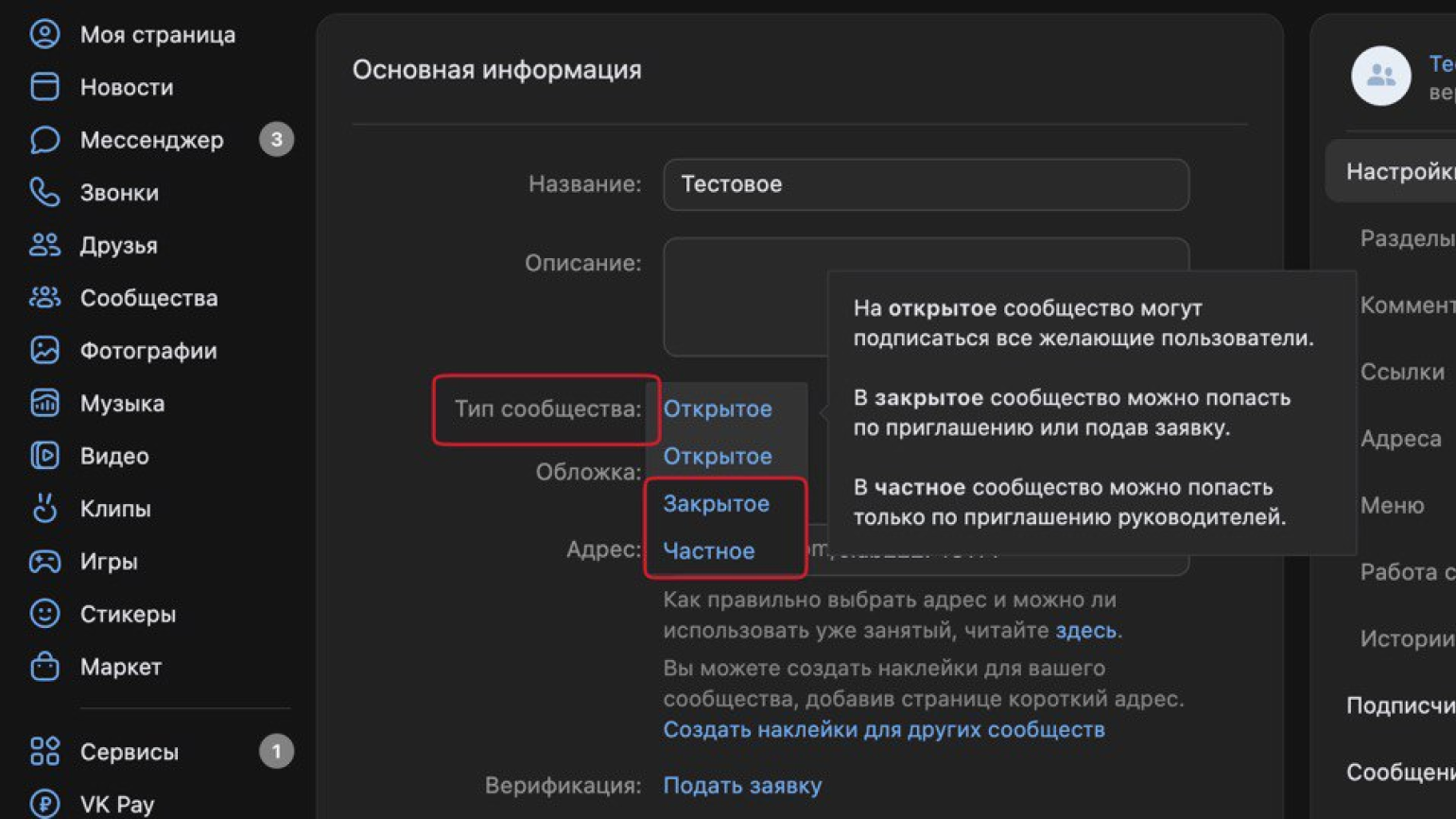Viewport: 1456px width, 819px height.
Task: Select Закрытое community type
Action: point(716,504)
